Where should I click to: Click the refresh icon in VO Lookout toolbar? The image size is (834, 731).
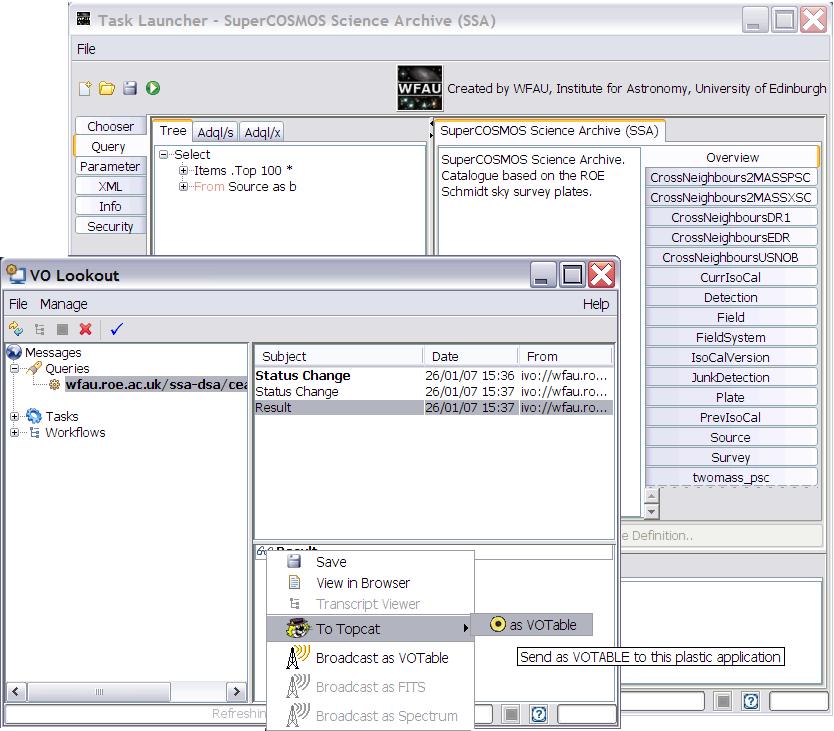16,328
